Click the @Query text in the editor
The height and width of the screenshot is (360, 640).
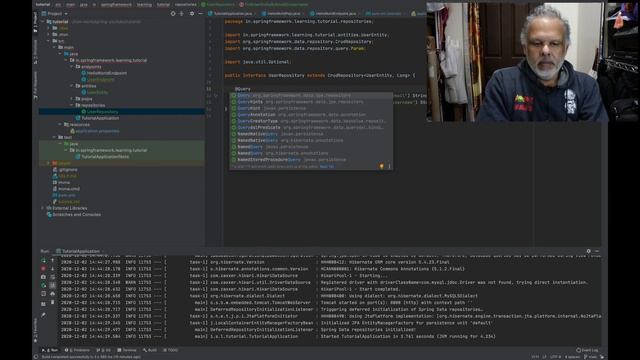tap(242, 89)
